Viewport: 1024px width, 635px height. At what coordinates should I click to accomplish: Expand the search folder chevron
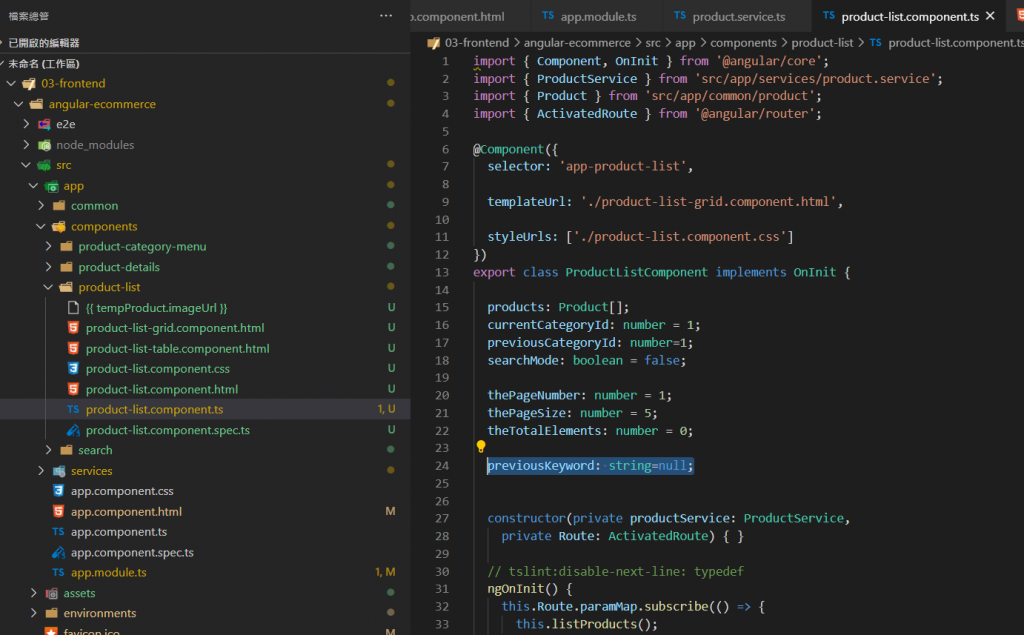click(48, 450)
